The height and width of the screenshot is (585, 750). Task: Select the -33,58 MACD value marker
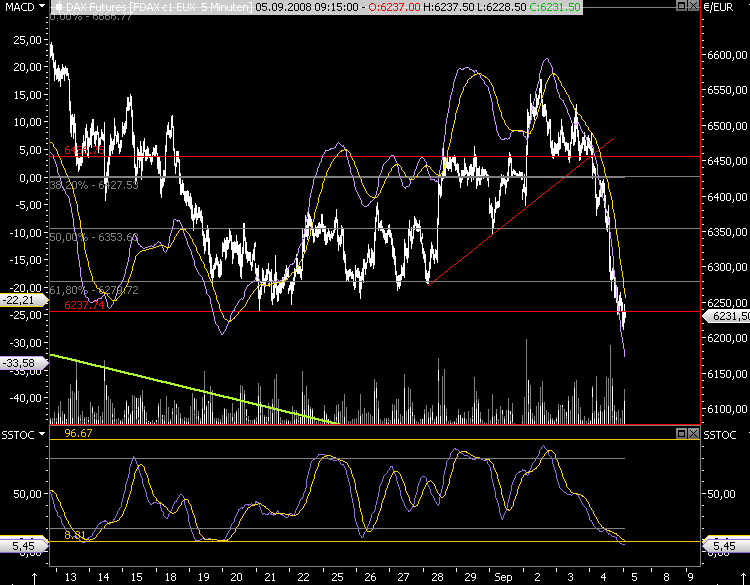(23, 363)
